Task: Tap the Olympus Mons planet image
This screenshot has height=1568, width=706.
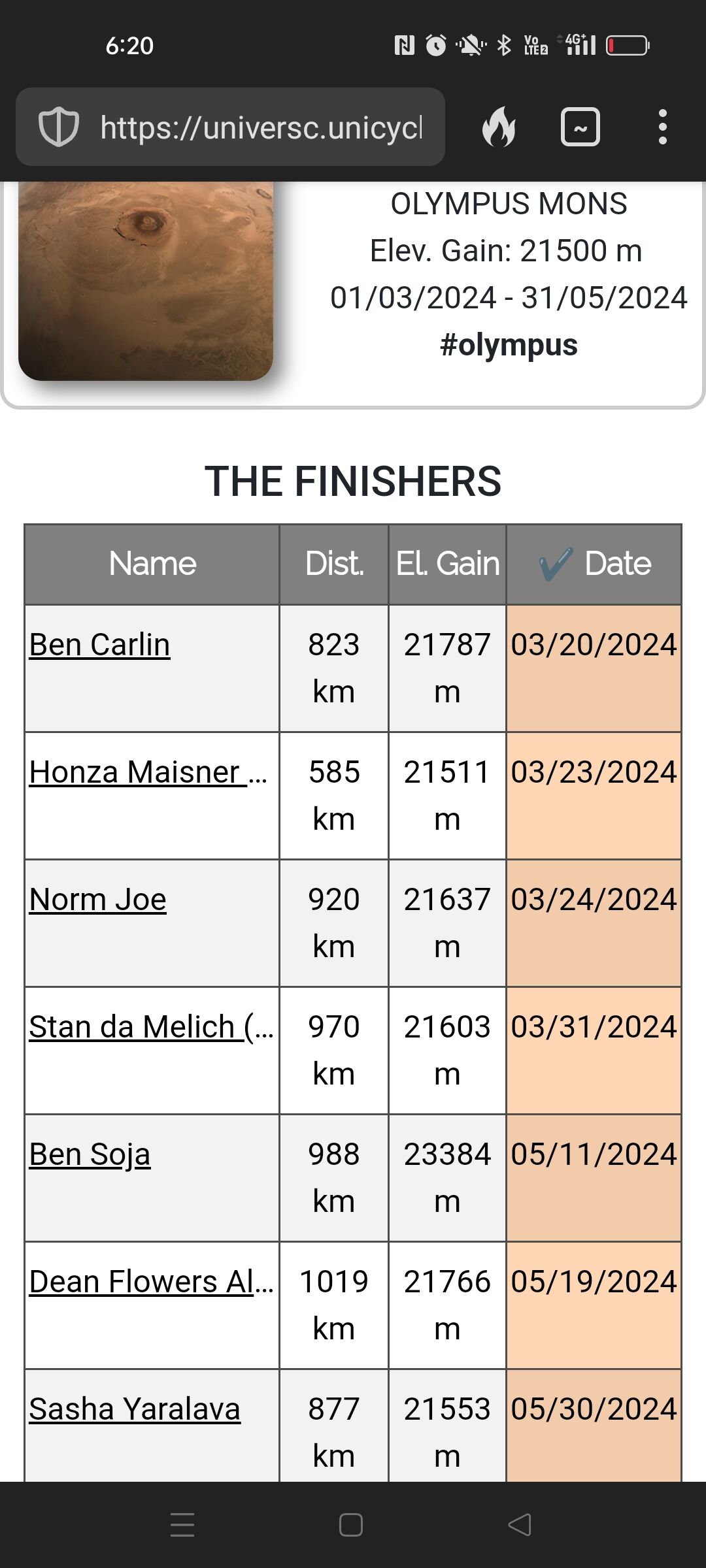Action: pyautogui.click(x=146, y=281)
